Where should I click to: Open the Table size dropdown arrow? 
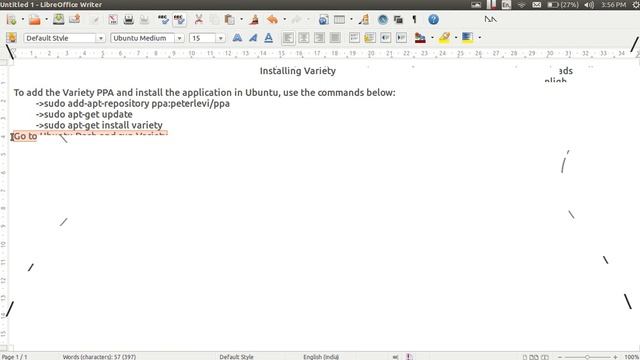point(351,19)
